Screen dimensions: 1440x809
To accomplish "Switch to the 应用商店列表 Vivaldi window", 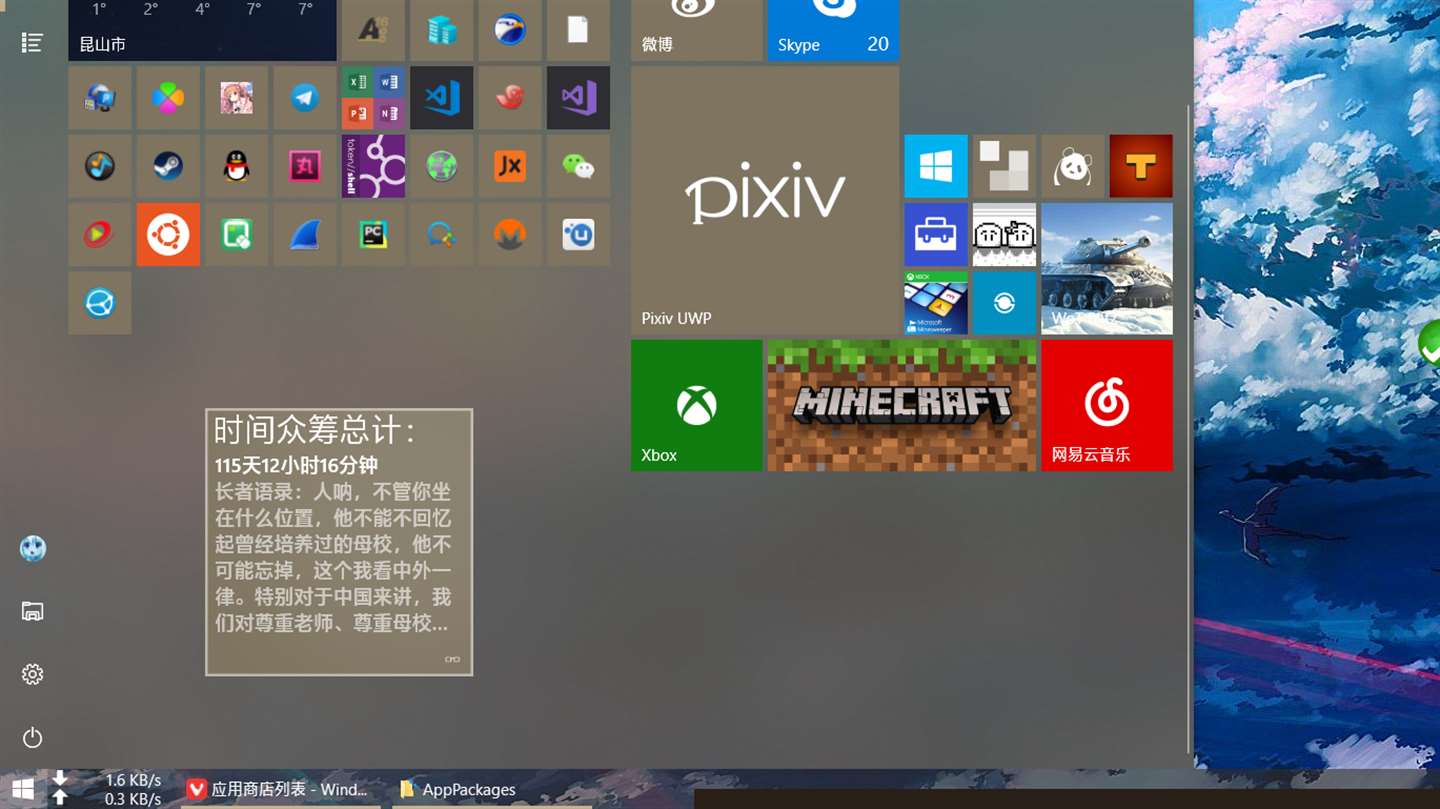I will (281, 789).
